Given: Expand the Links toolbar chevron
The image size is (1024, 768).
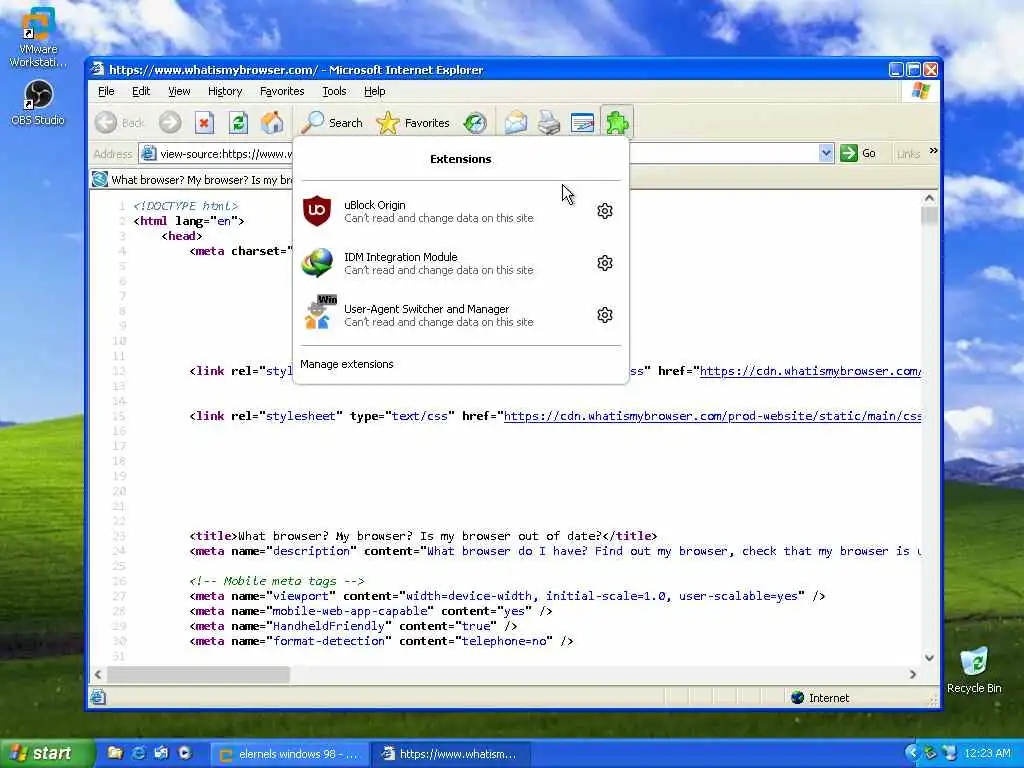Looking at the screenshot, I should (x=934, y=151).
